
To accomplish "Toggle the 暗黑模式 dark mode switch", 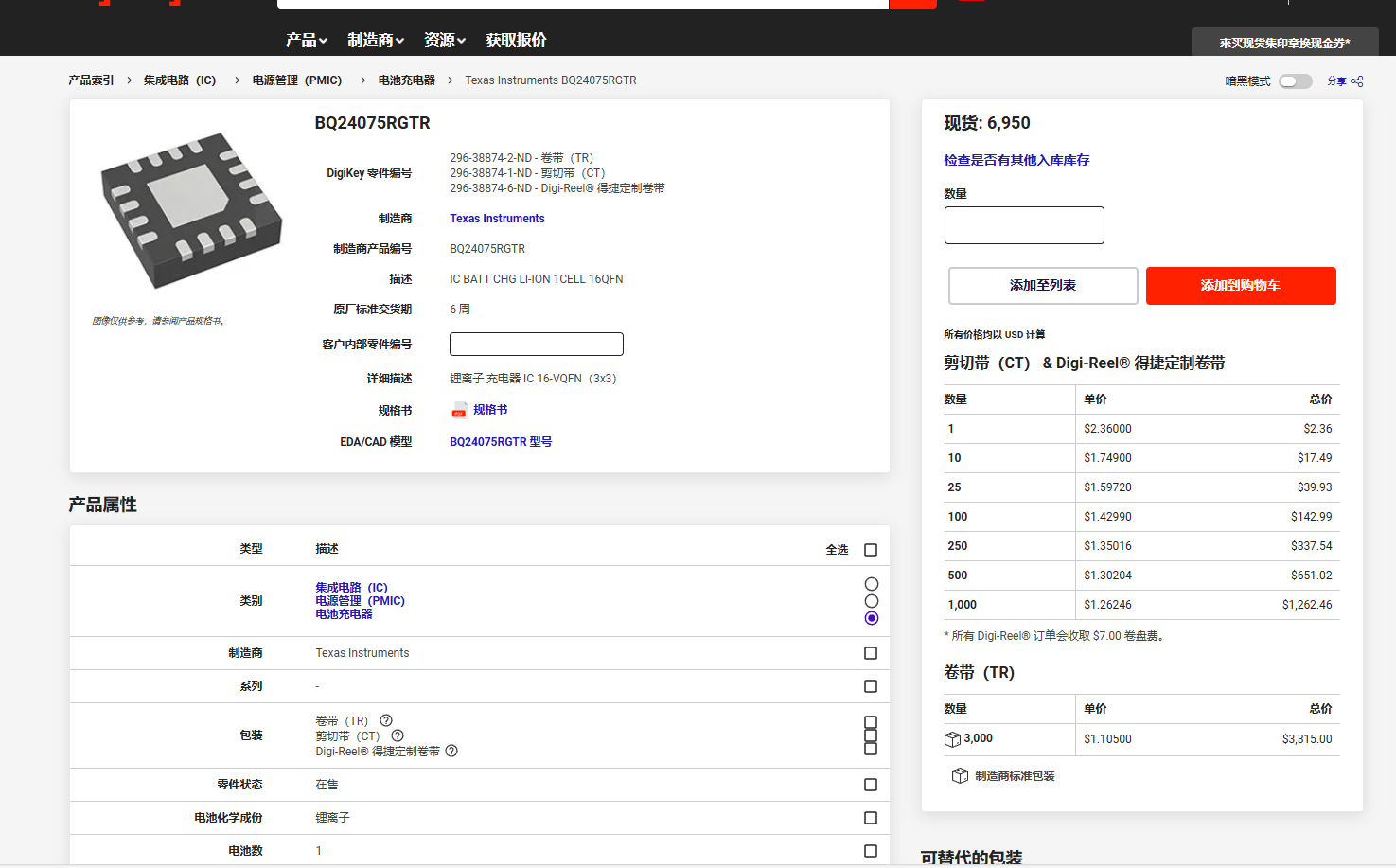I will (1295, 81).
